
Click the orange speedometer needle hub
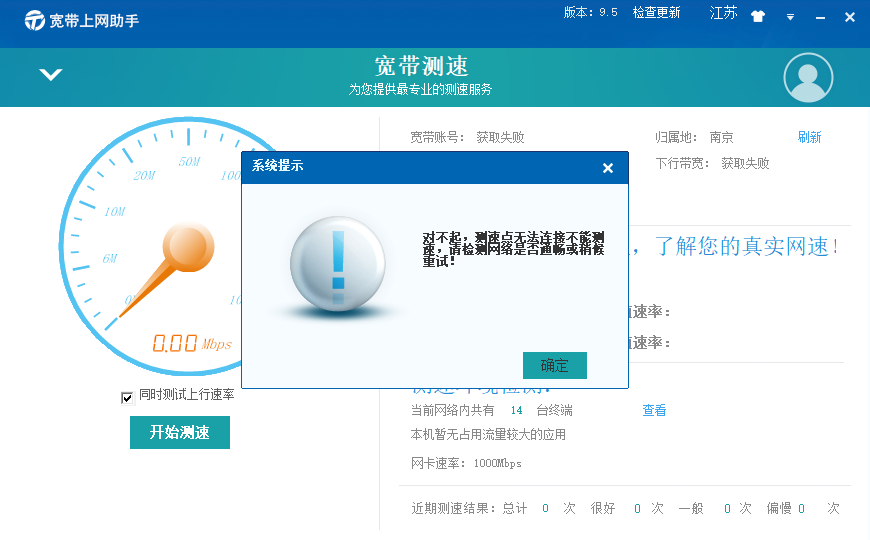pyautogui.click(x=187, y=245)
